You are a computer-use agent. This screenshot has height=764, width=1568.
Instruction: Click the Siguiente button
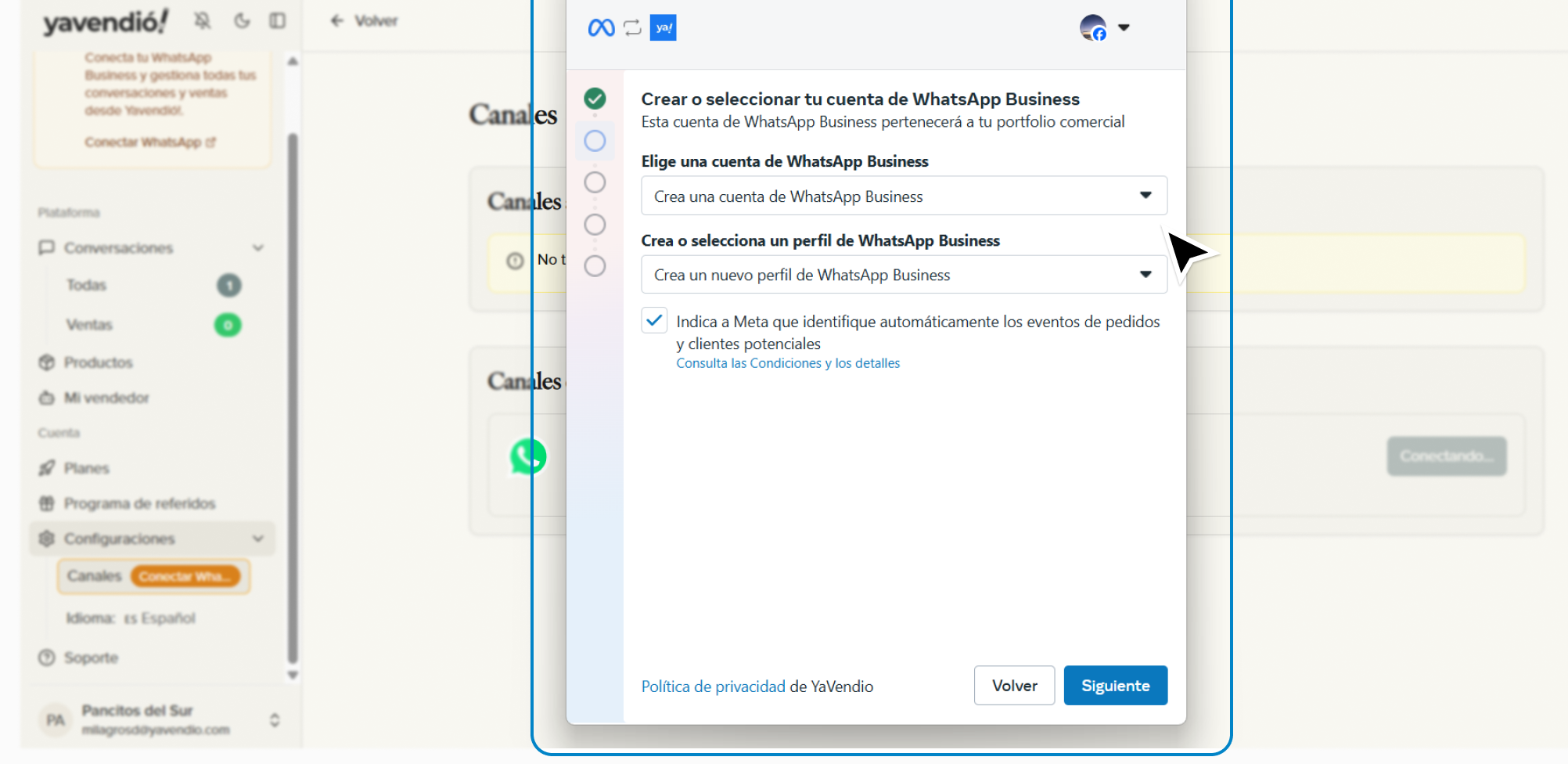(x=1115, y=686)
